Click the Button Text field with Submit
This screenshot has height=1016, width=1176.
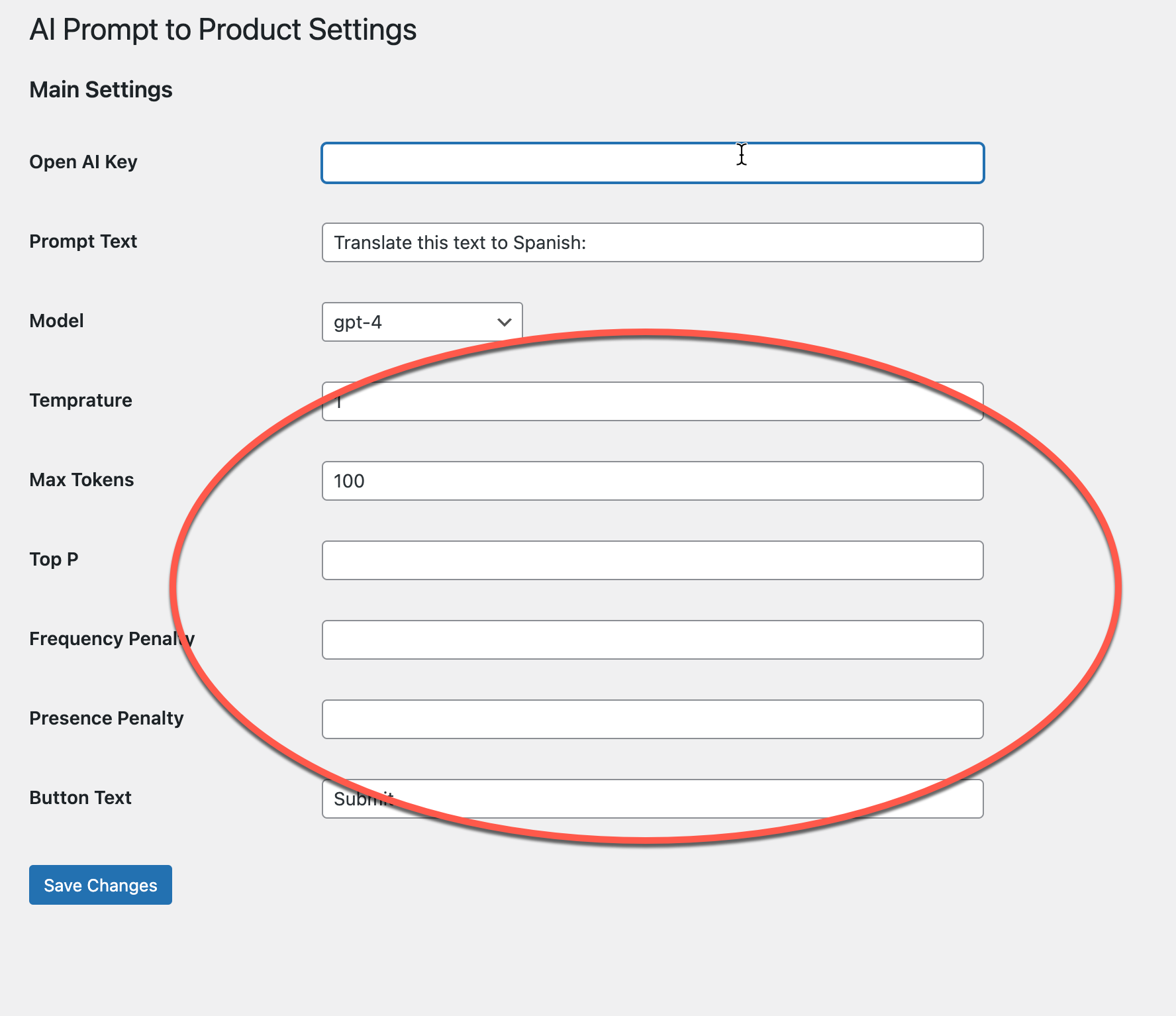tap(652, 799)
